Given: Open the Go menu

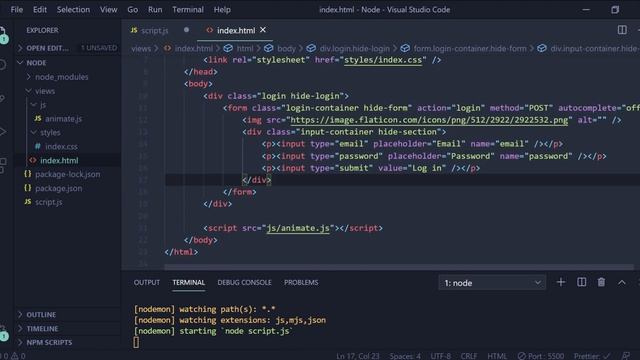Looking at the screenshot, I should [132, 9].
